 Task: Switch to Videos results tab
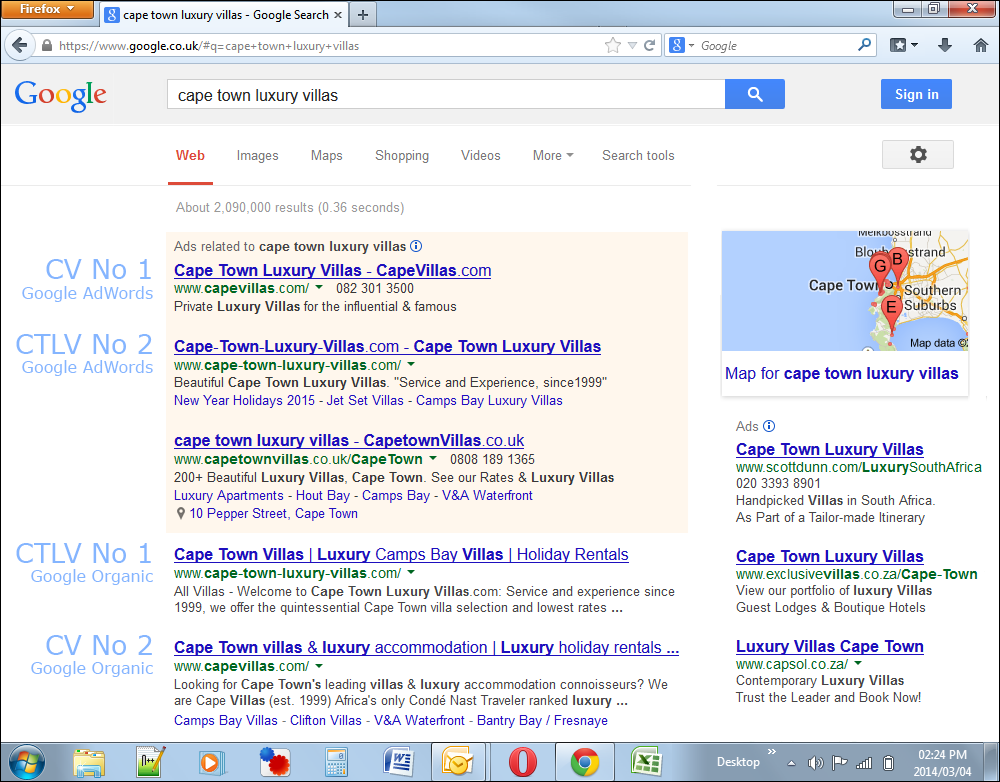tap(480, 156)
